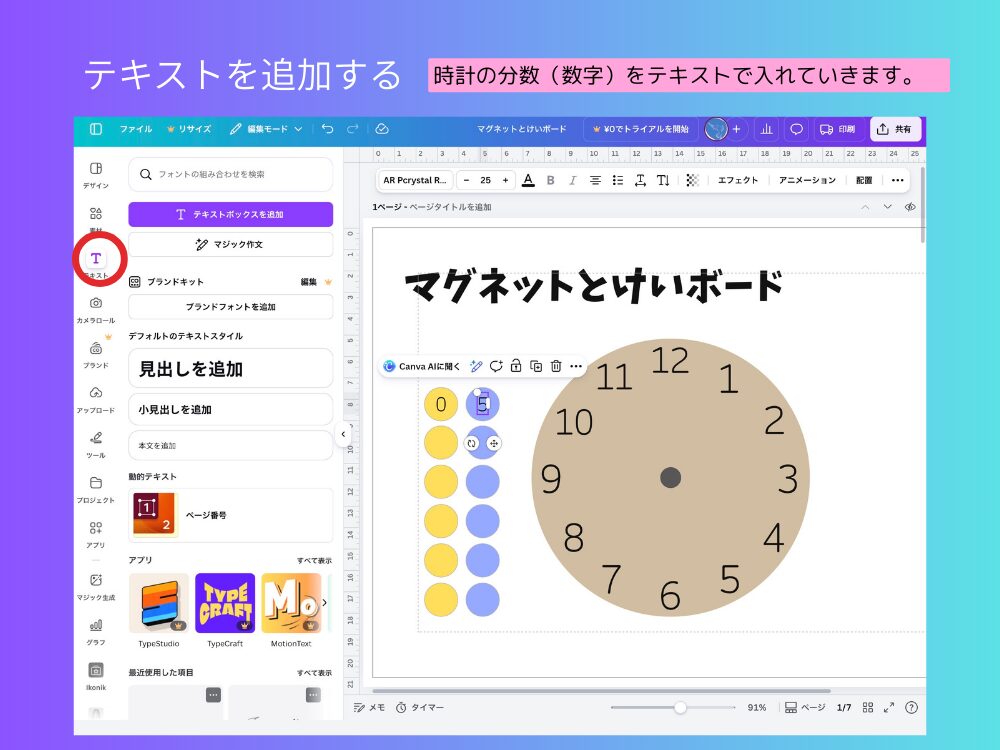Click the タイマー icon in the status bar
This screenshot has height=750, width=1000.
tap(401, 707)
